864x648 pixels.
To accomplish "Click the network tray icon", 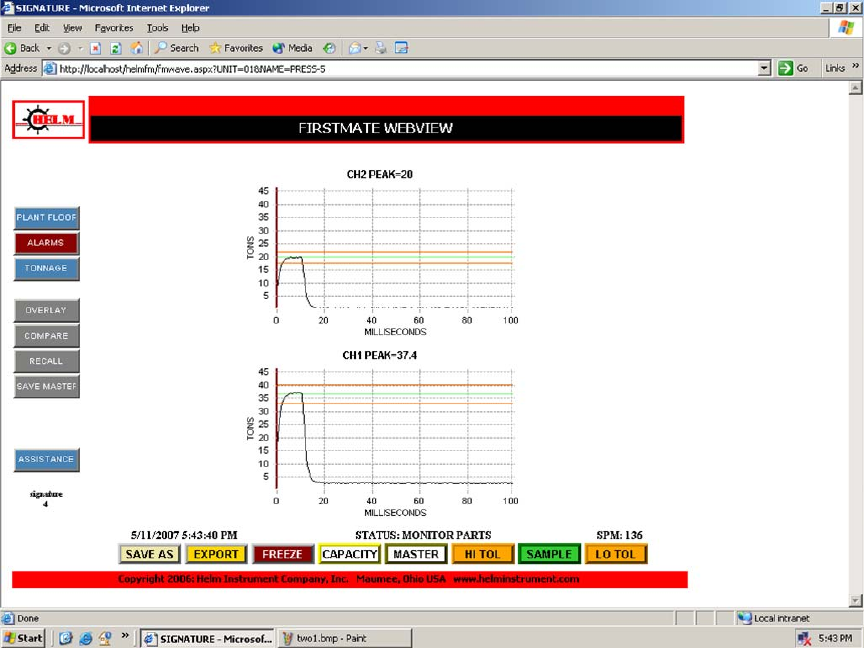I will (x=804, y=639).
